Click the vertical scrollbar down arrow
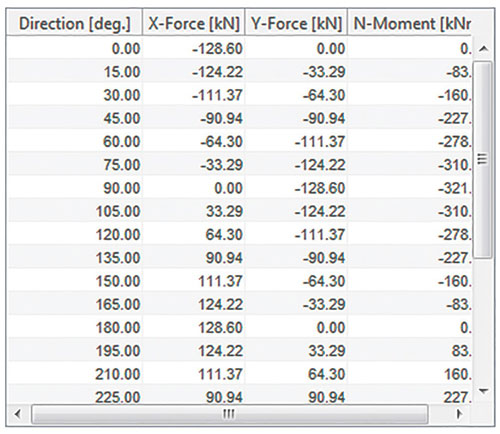Screen dimensions: 500x434 (483, 390)
